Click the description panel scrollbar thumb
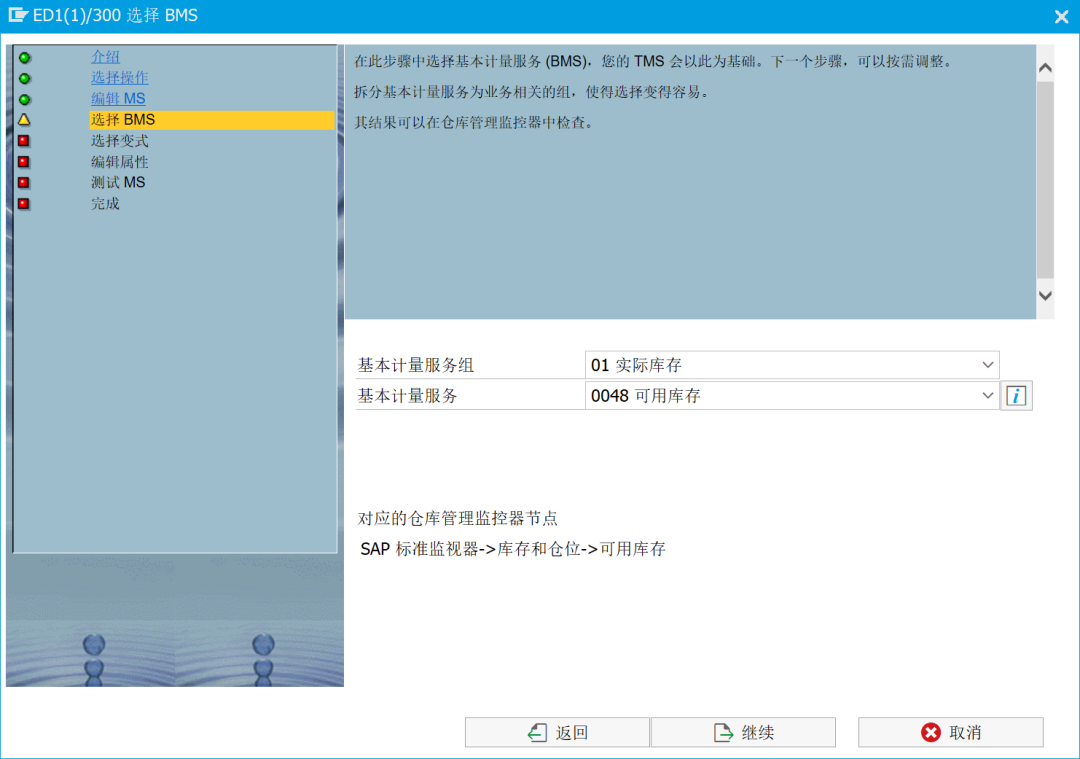This screenshot has height=759, width=1080. 1045,180
